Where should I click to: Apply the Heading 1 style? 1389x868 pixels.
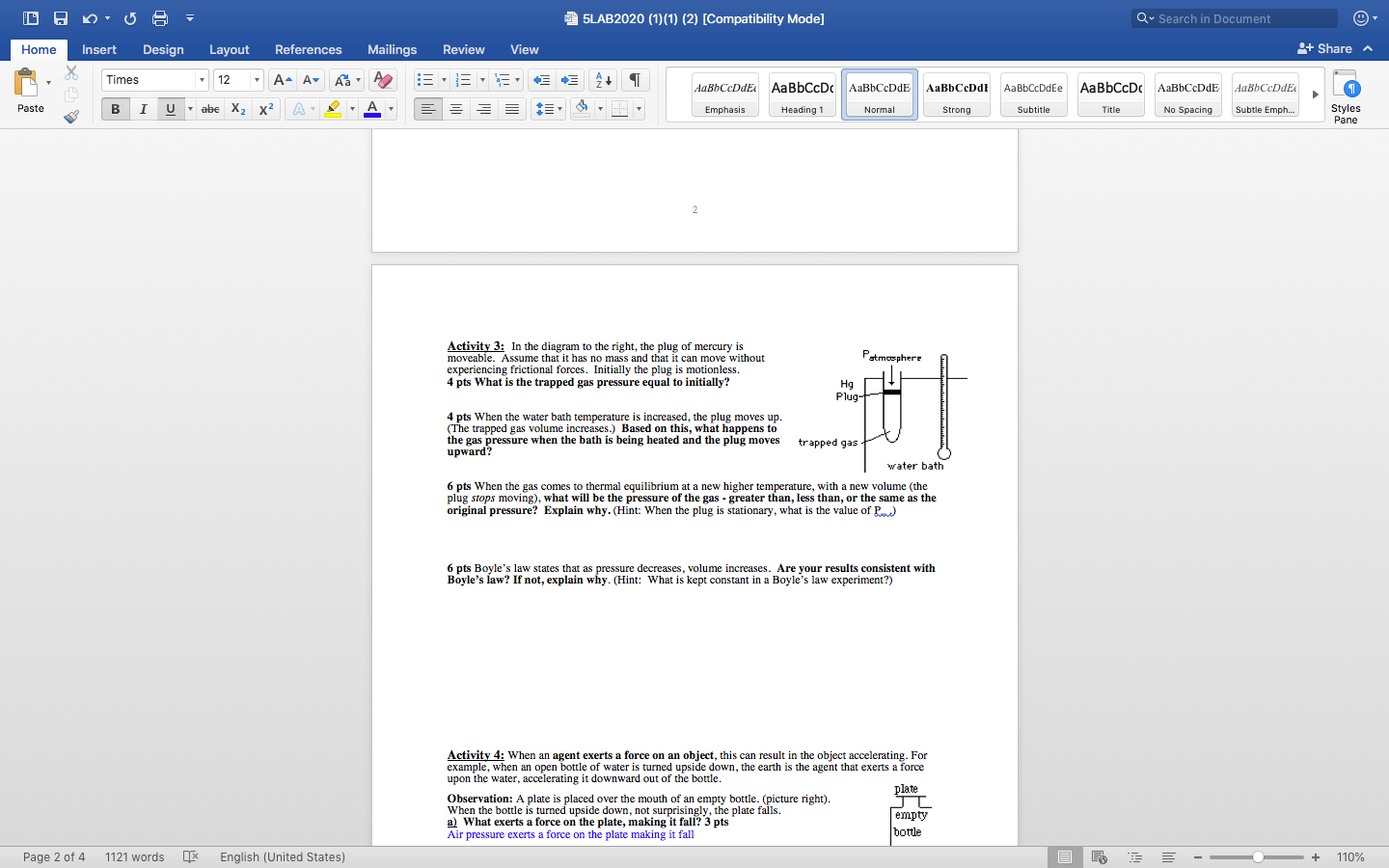pyautogui.click(x=802, y=94)
